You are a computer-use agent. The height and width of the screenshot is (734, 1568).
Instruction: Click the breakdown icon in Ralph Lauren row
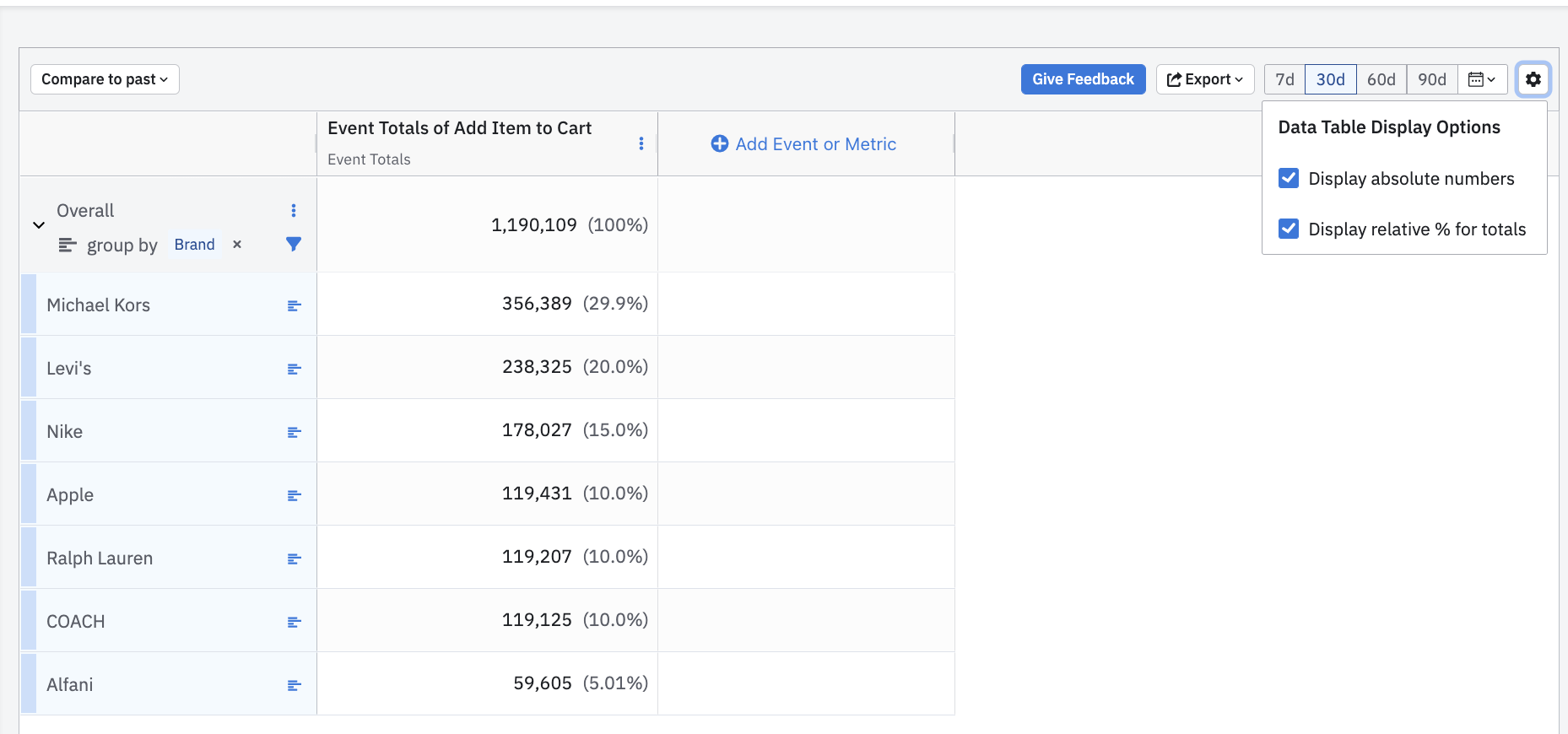[x=294, y=559]
